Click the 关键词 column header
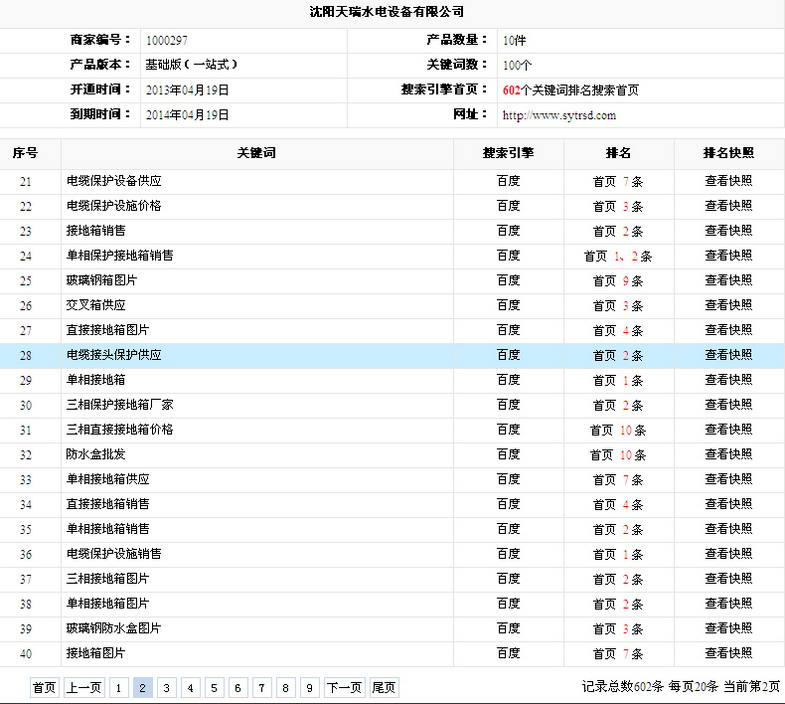The height and width of the screenshot is (704, 785). click(256, 153)
